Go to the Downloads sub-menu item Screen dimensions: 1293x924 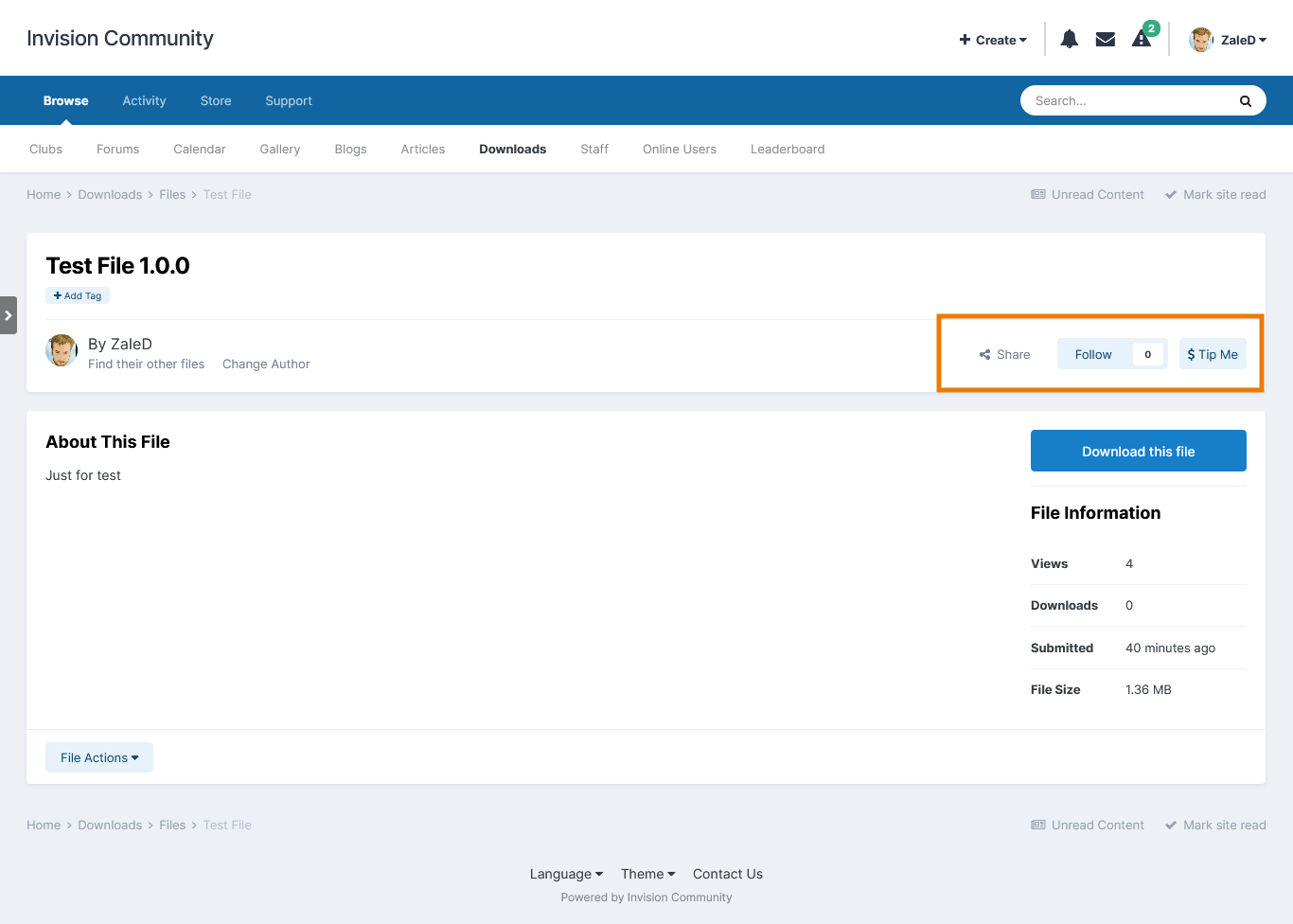coord(513,149)
